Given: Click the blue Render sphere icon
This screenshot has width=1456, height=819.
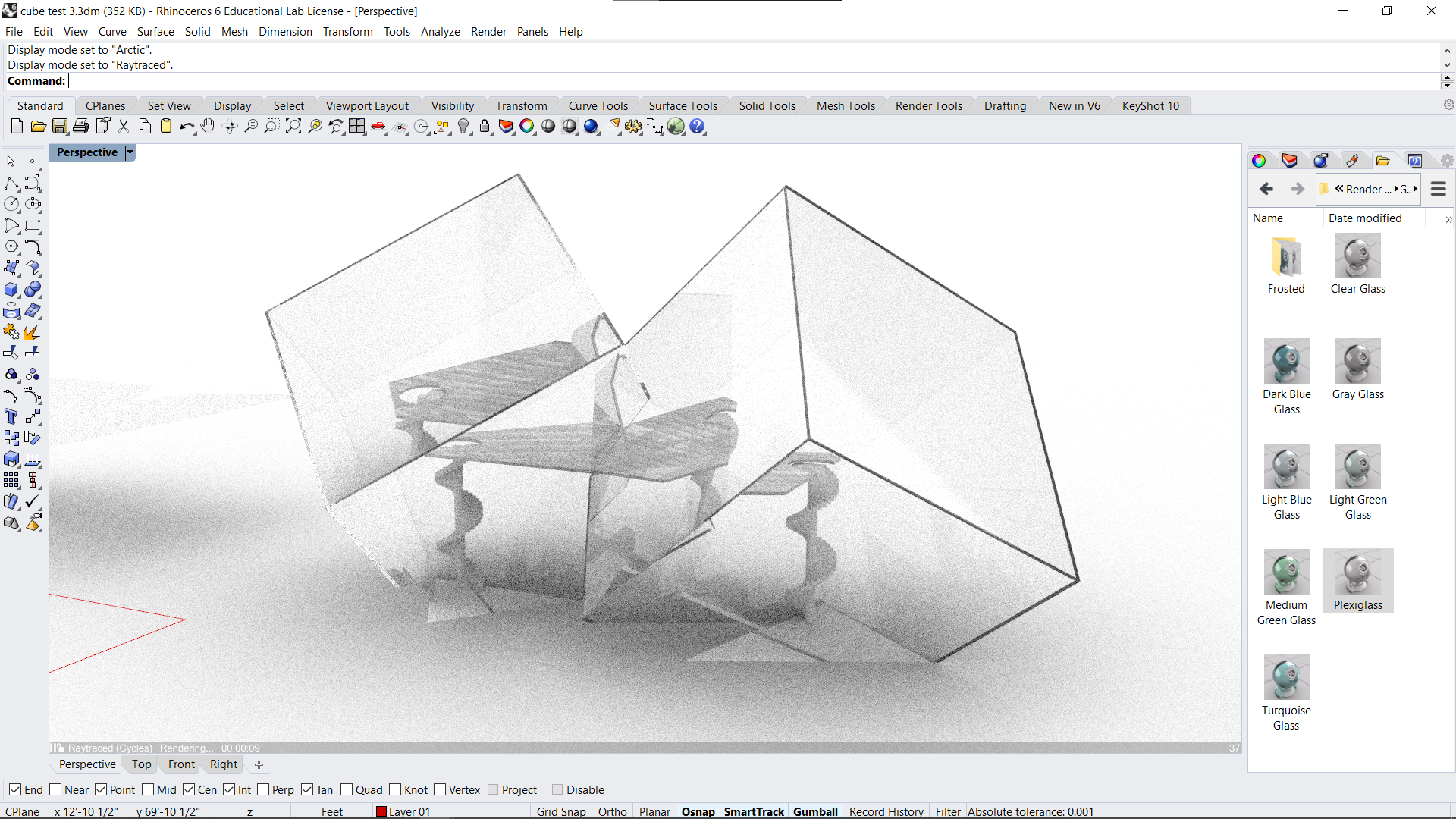Looking at the screenshot, I should [x=591, y=127].
